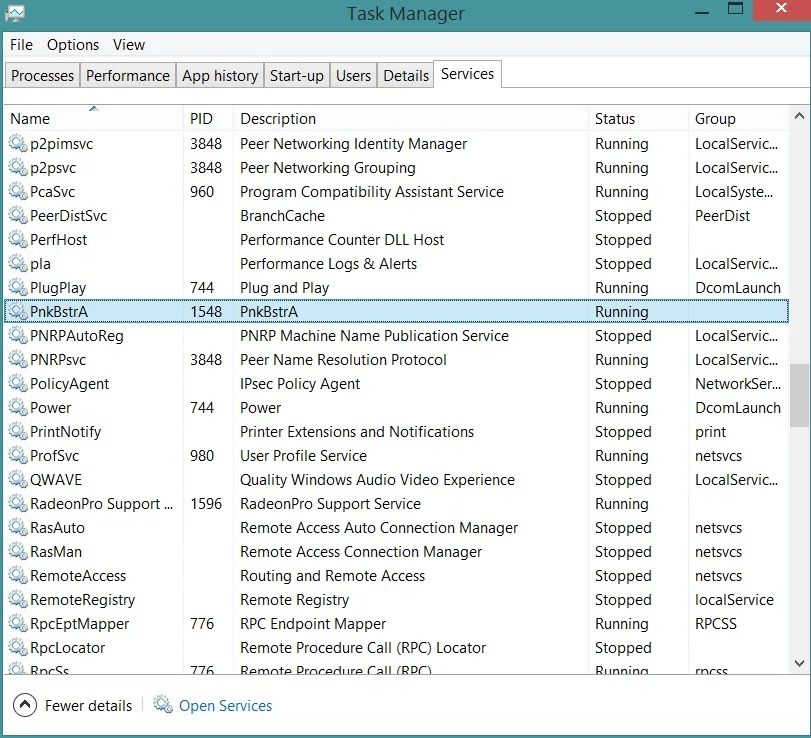Image resolution: width=811 pixels, height=738 pixels.
Task: Go to the App history tab
Action: [x=220, y=76]
